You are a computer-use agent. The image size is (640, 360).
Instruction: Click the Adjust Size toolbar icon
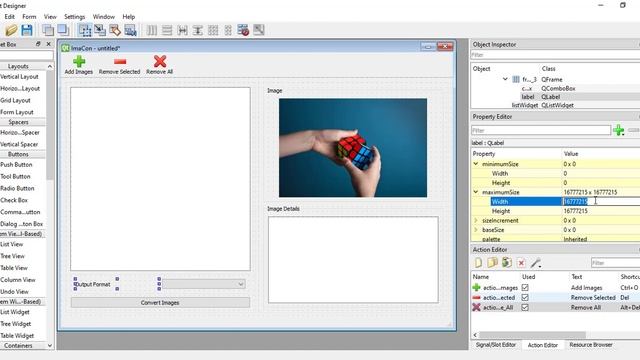[x=258, y=30]
